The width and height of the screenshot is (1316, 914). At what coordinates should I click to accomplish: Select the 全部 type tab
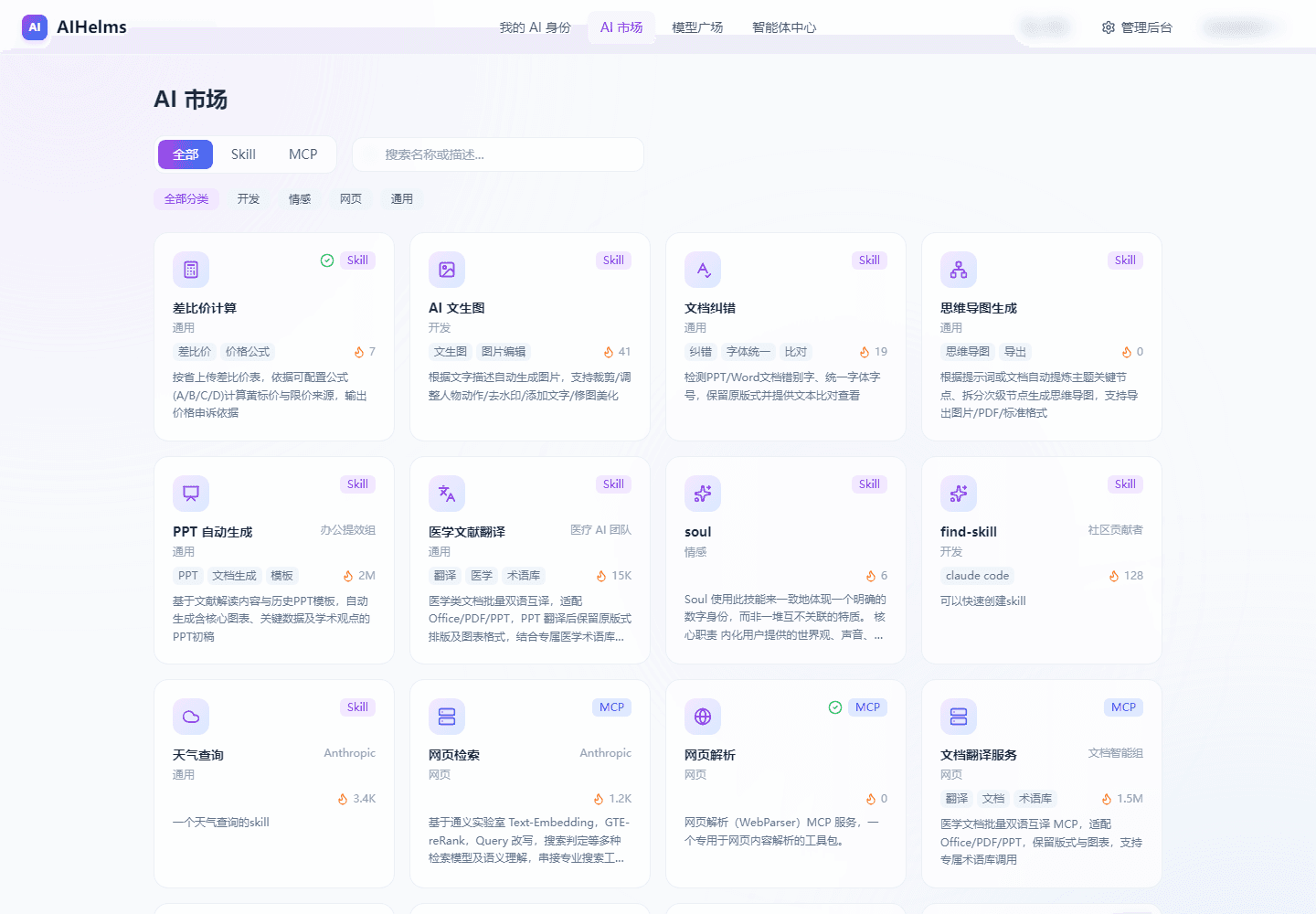186,154
